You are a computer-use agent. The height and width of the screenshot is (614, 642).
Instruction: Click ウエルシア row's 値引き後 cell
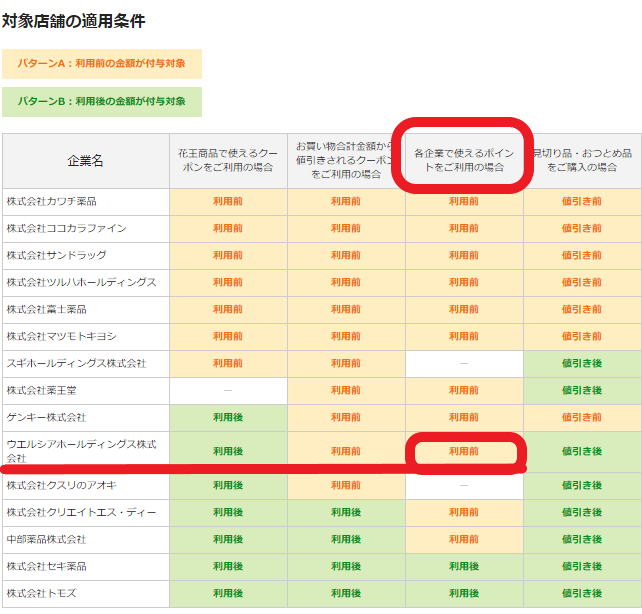click(x=582, y=451)
